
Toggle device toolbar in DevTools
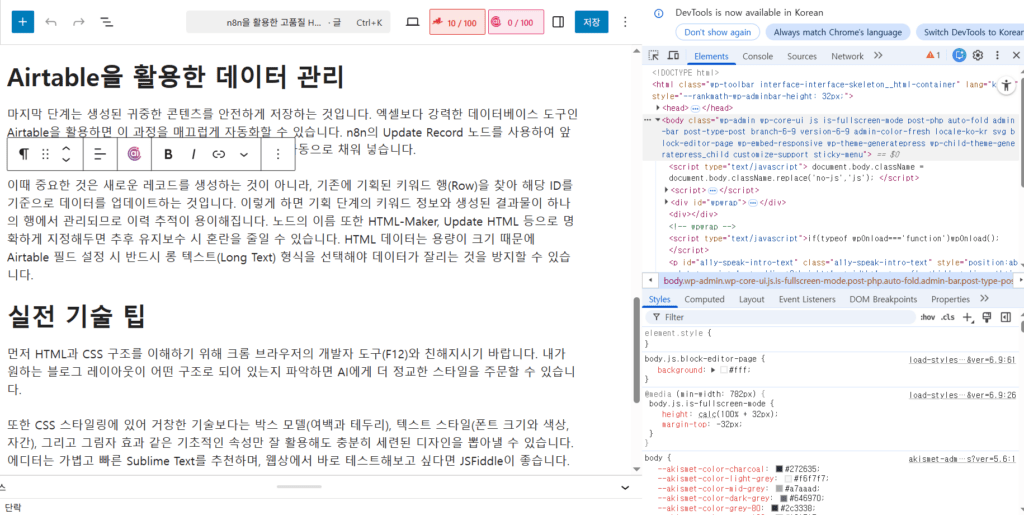point(675,56)
